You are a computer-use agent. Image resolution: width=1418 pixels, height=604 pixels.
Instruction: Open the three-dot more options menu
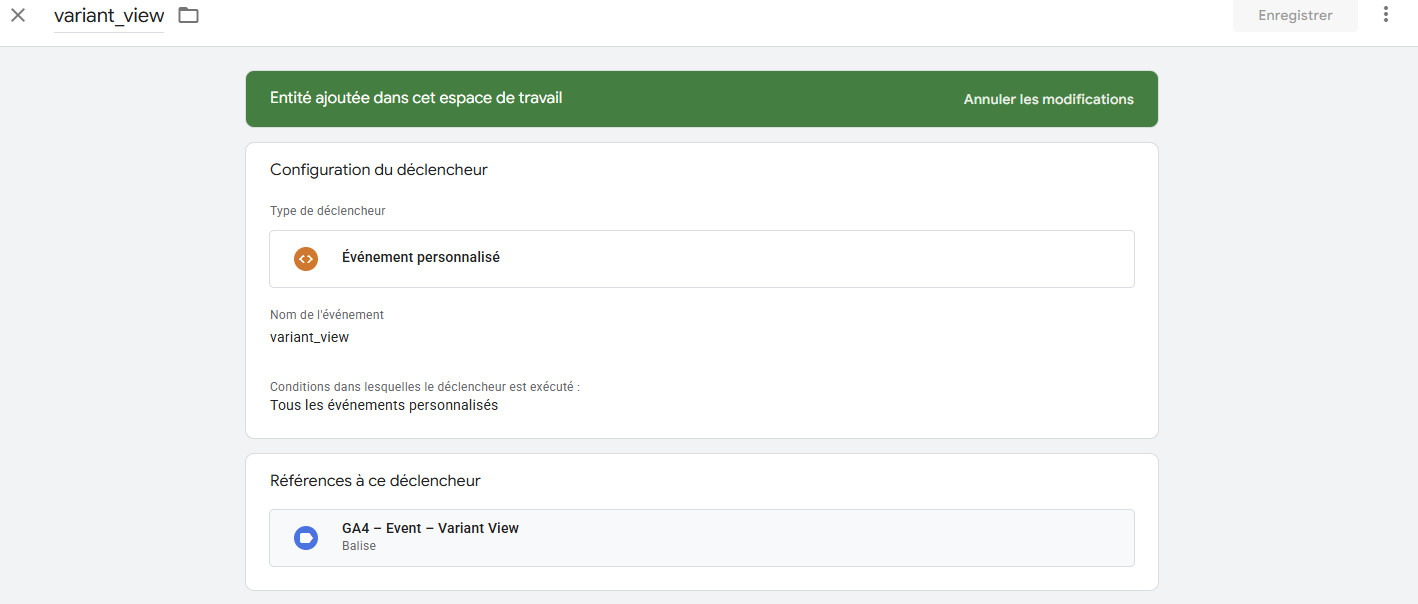1385,15
